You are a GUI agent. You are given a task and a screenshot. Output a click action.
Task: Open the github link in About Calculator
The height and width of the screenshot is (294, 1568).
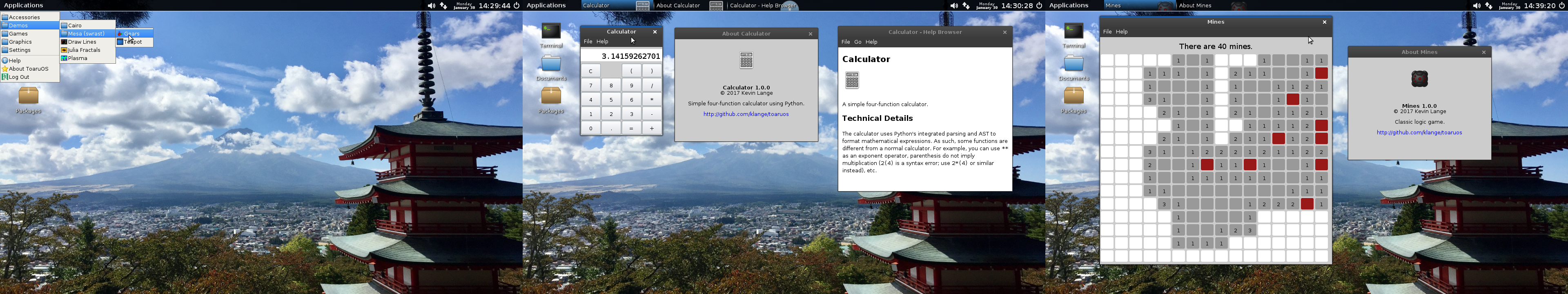(746, 114)
